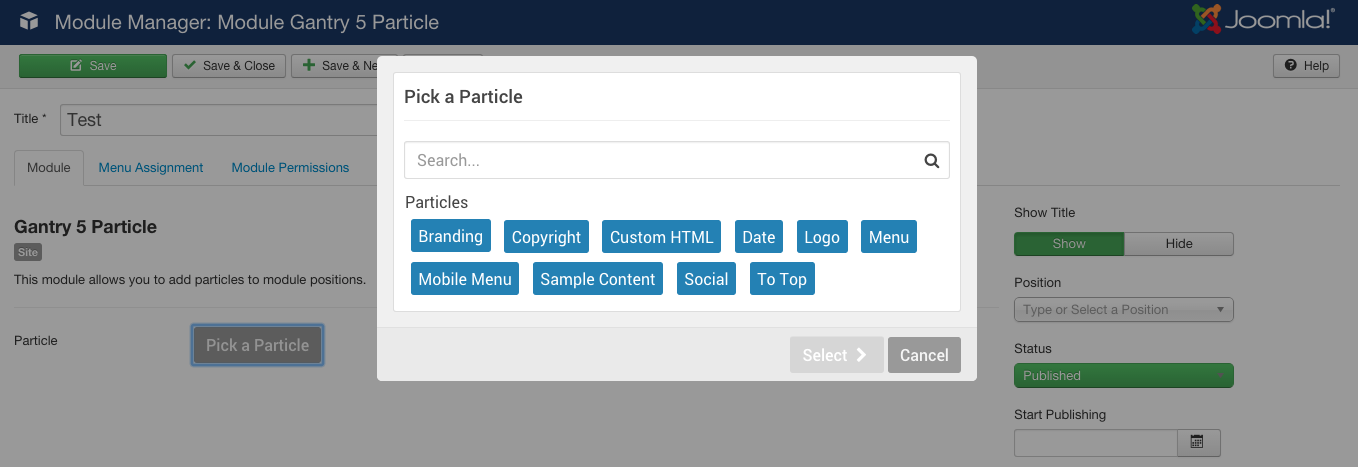Open the calendar picker for Start Publishing

pyautogui.click(x=1198, y=442)
